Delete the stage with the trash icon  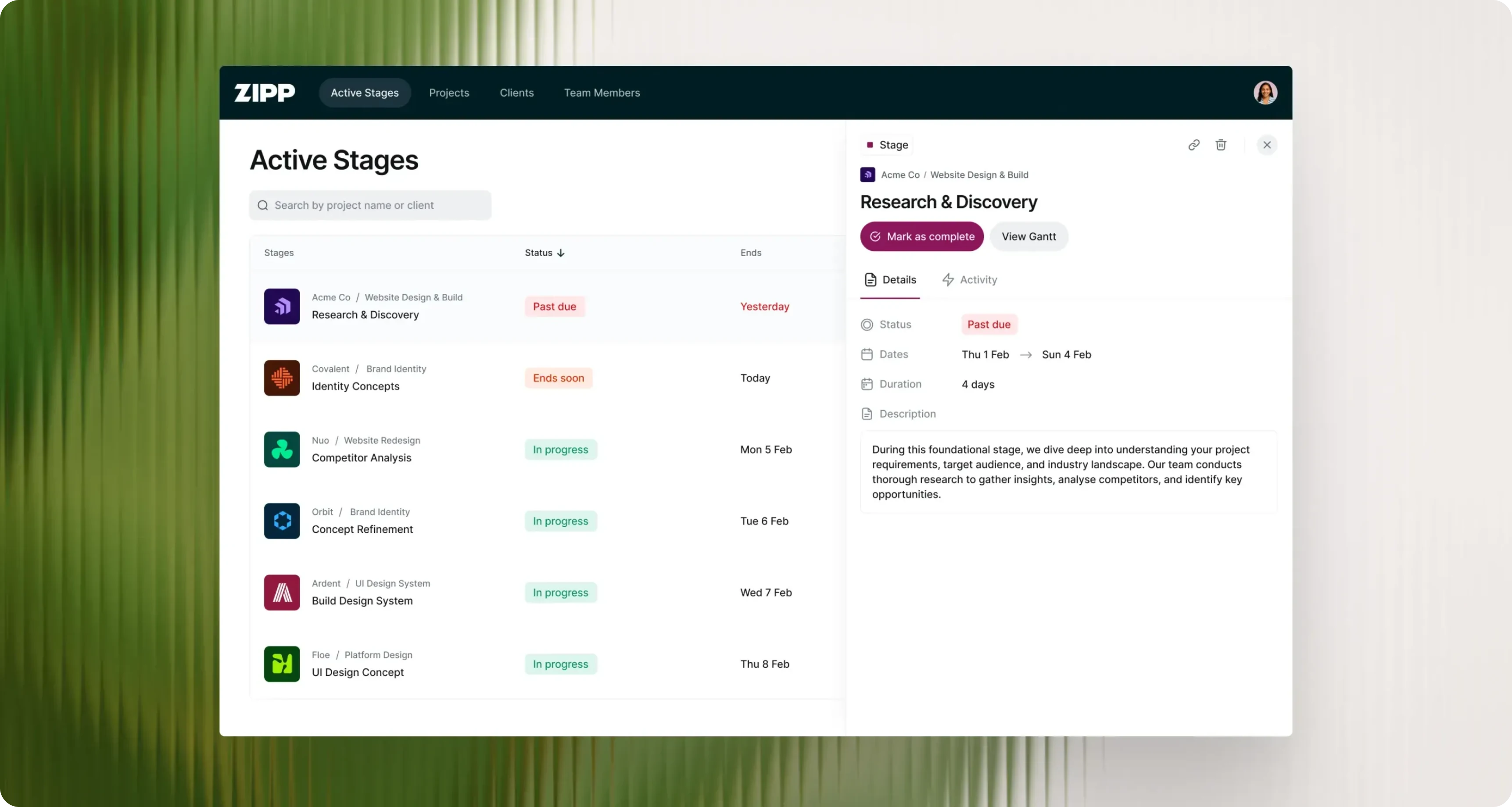click(1220, 145)
